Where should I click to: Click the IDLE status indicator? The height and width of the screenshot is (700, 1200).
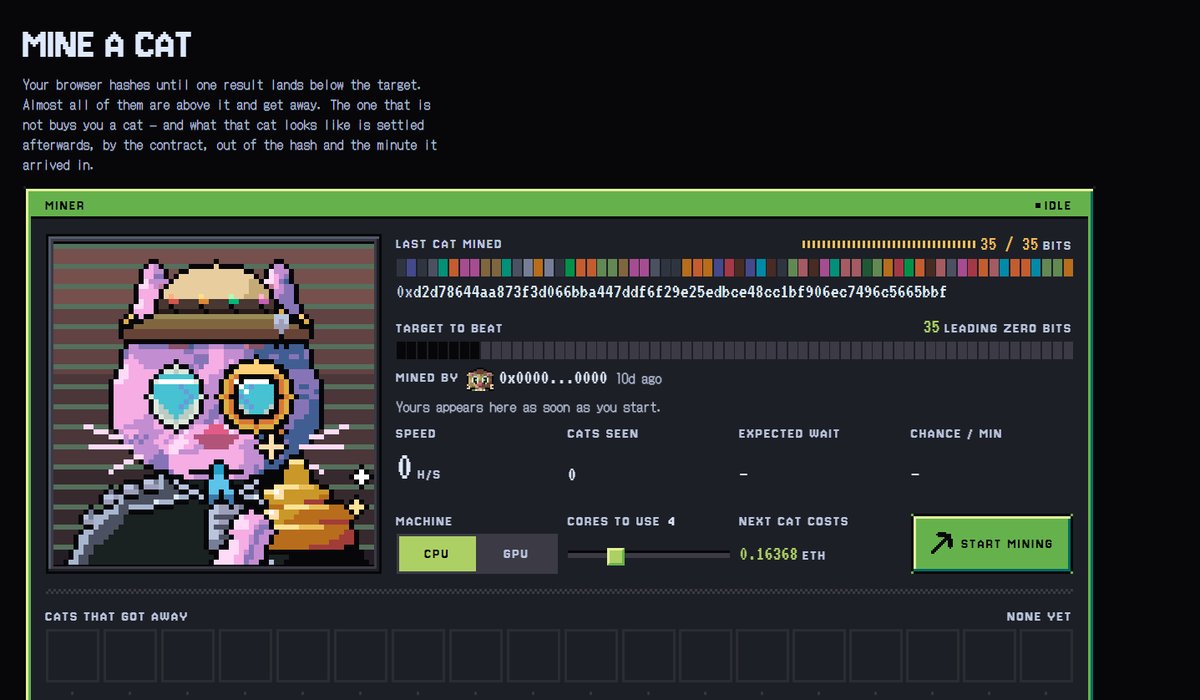[1053, 206]
